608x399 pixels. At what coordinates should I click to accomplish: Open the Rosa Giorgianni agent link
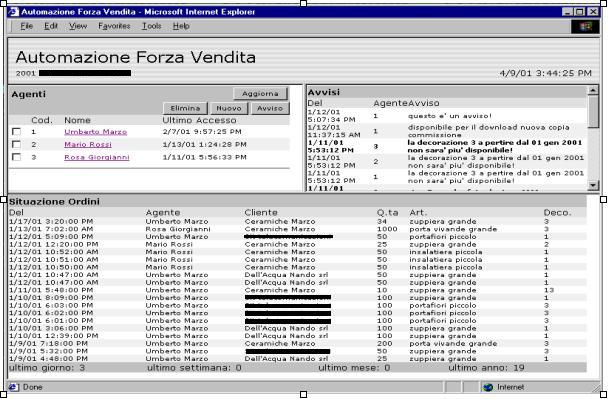[97, 157]
